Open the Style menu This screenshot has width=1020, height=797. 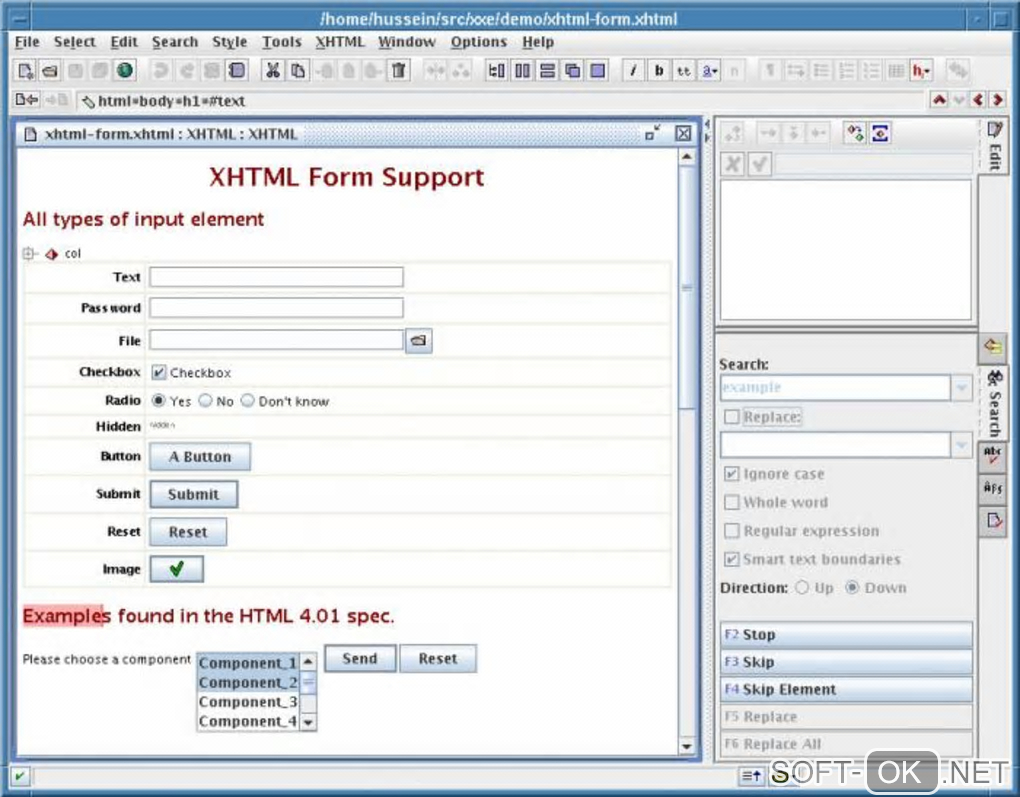click(x=230, y=42)
